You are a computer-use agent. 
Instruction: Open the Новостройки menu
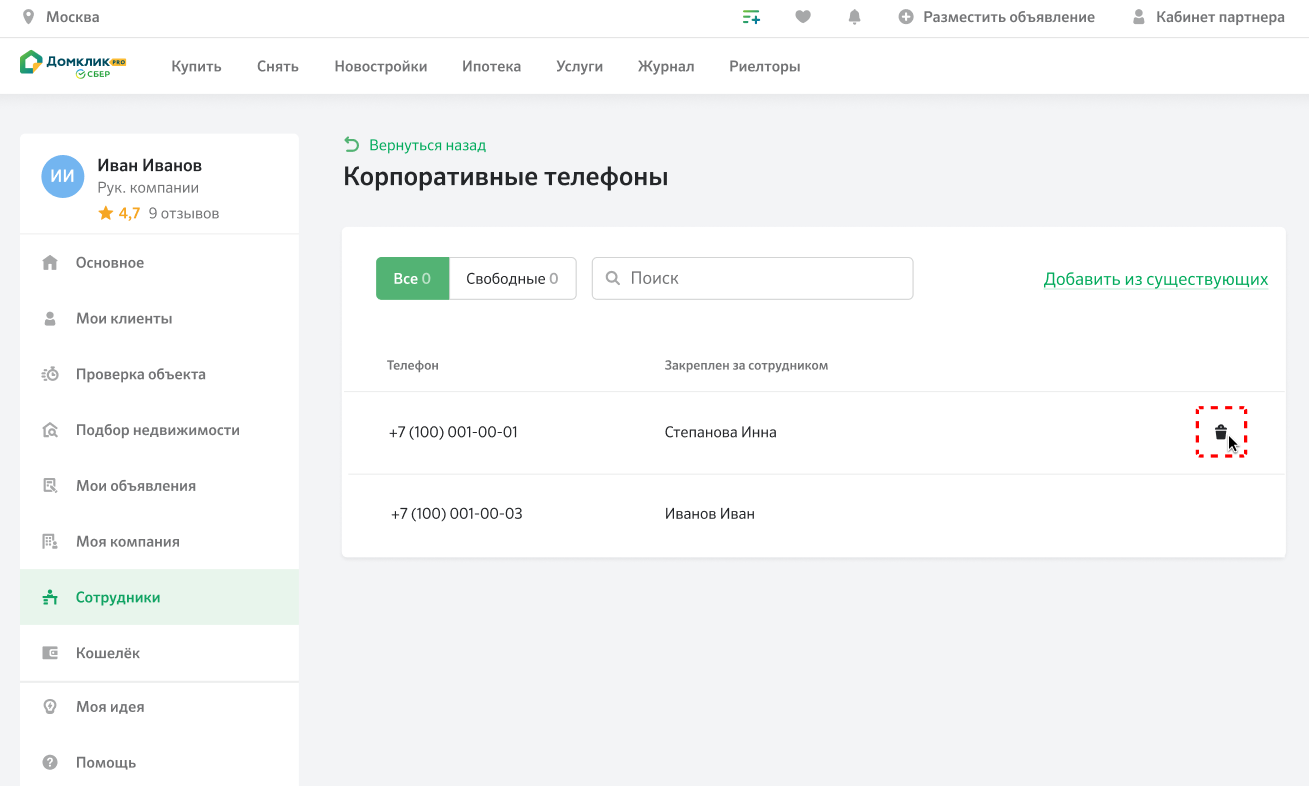(381, 67)
